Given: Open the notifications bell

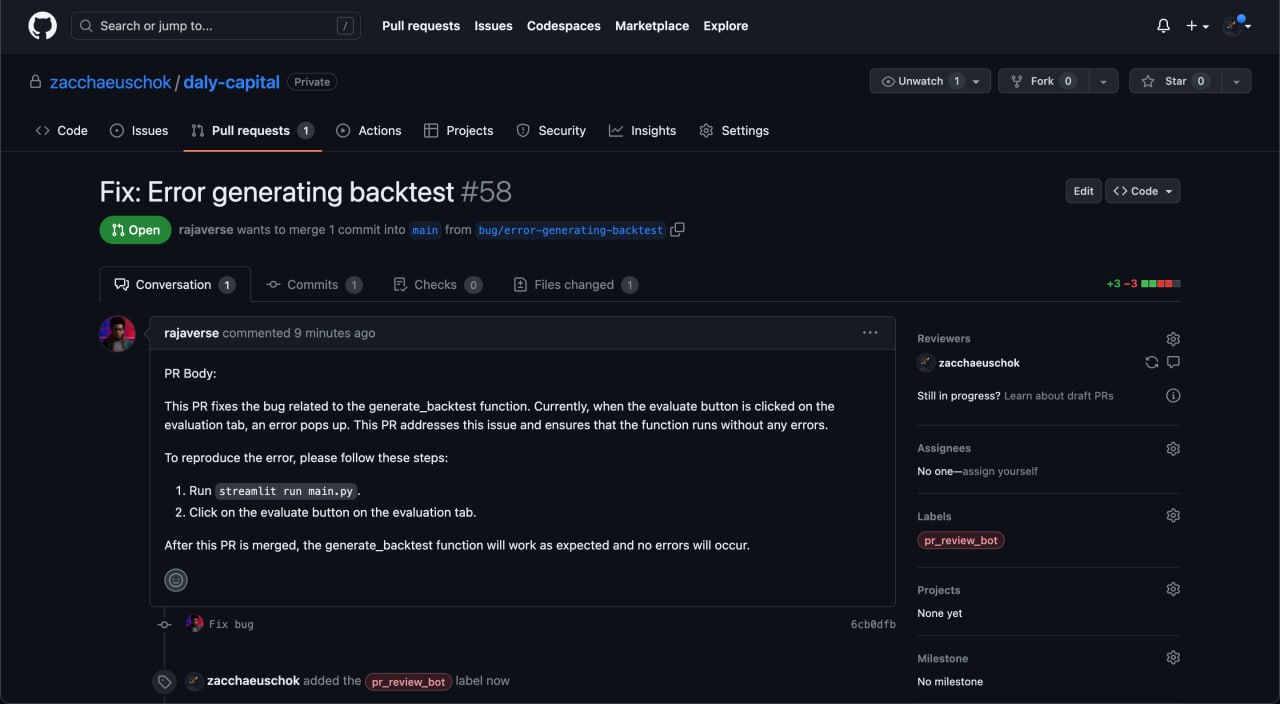Looking at the screenshot, I should pos(1163,26).
